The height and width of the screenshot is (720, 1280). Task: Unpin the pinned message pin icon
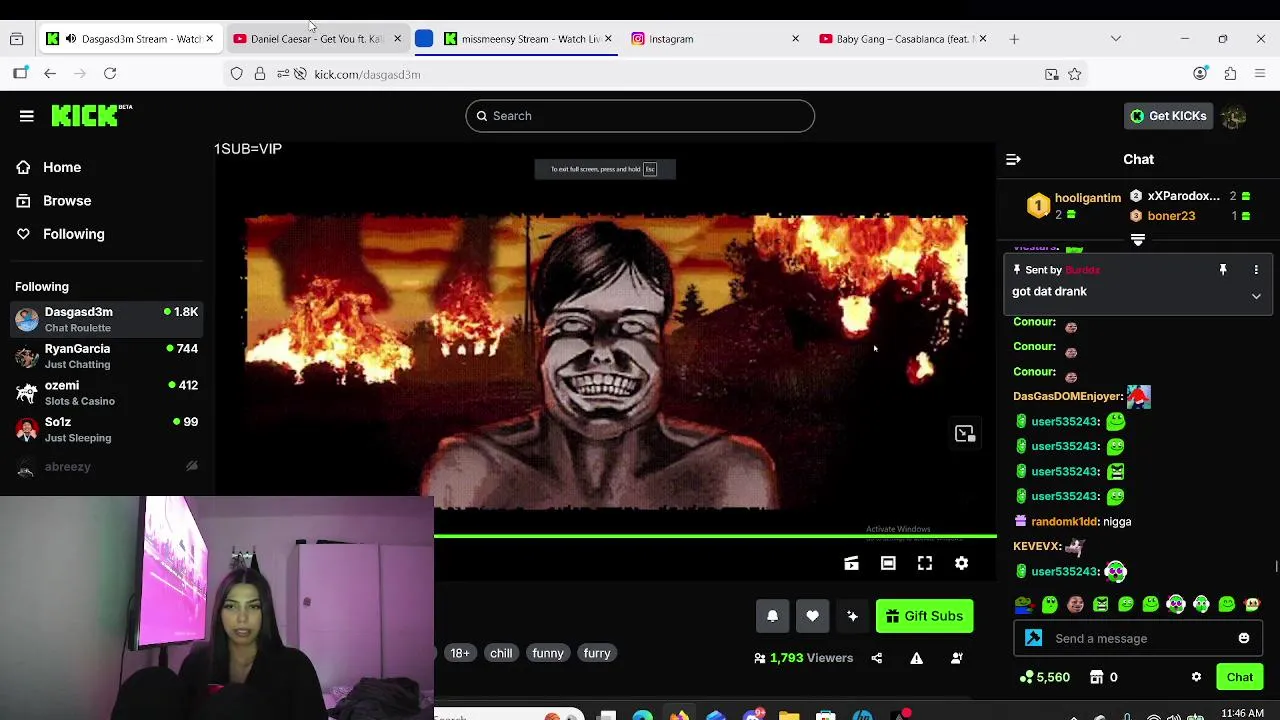tap(1223, 270)
